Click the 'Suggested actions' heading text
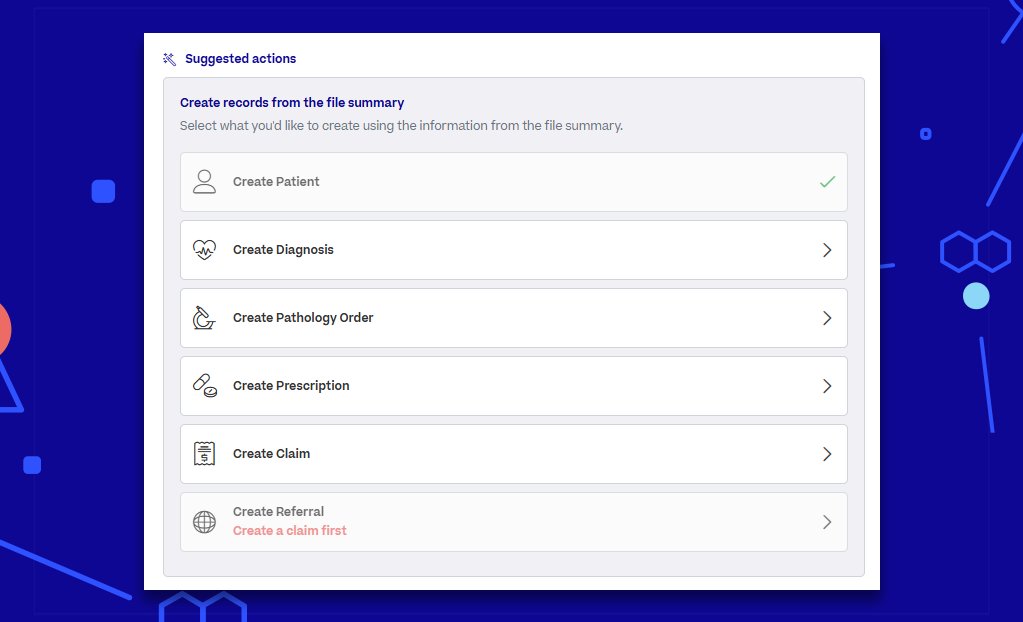1023x622 pixels. (241, 59)
